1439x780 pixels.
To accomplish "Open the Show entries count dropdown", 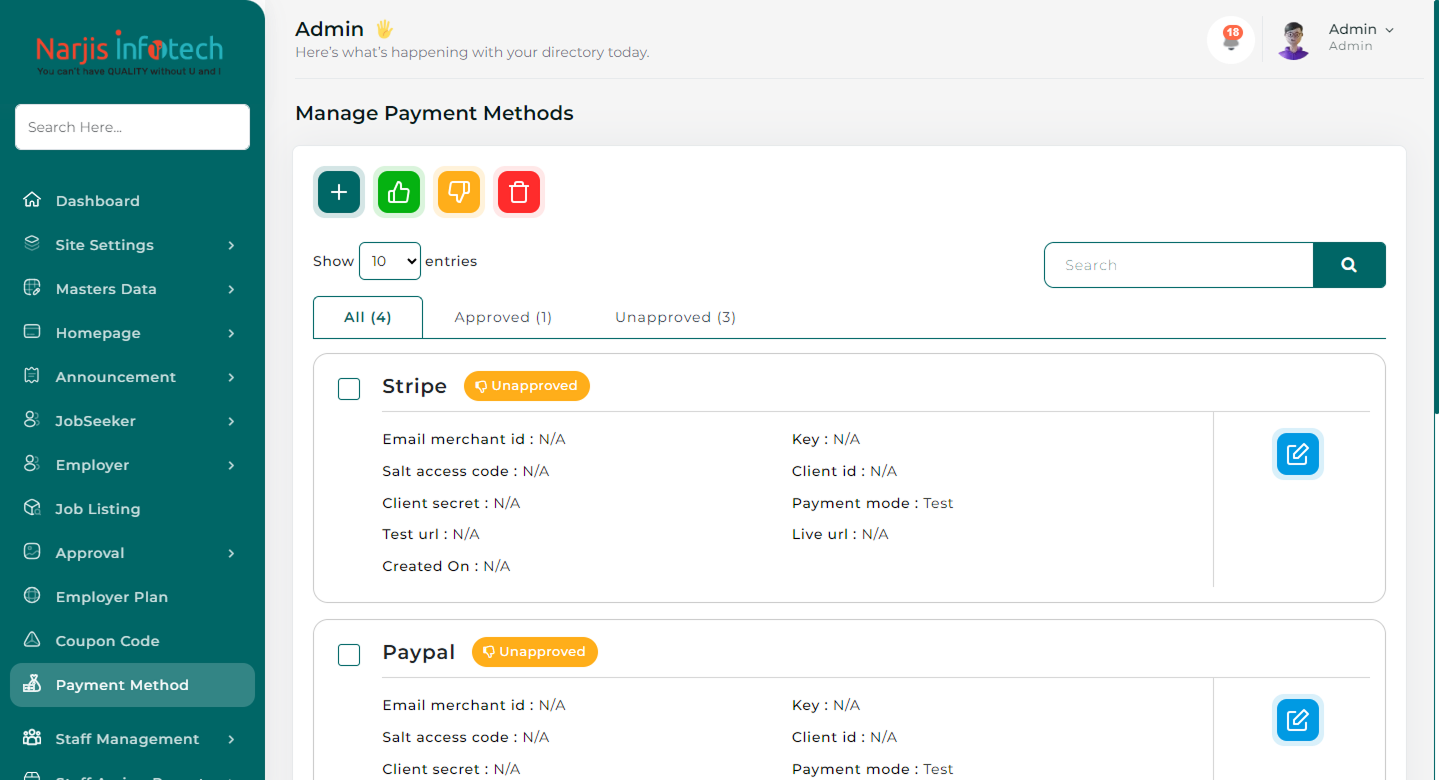I will coord(390,261).
